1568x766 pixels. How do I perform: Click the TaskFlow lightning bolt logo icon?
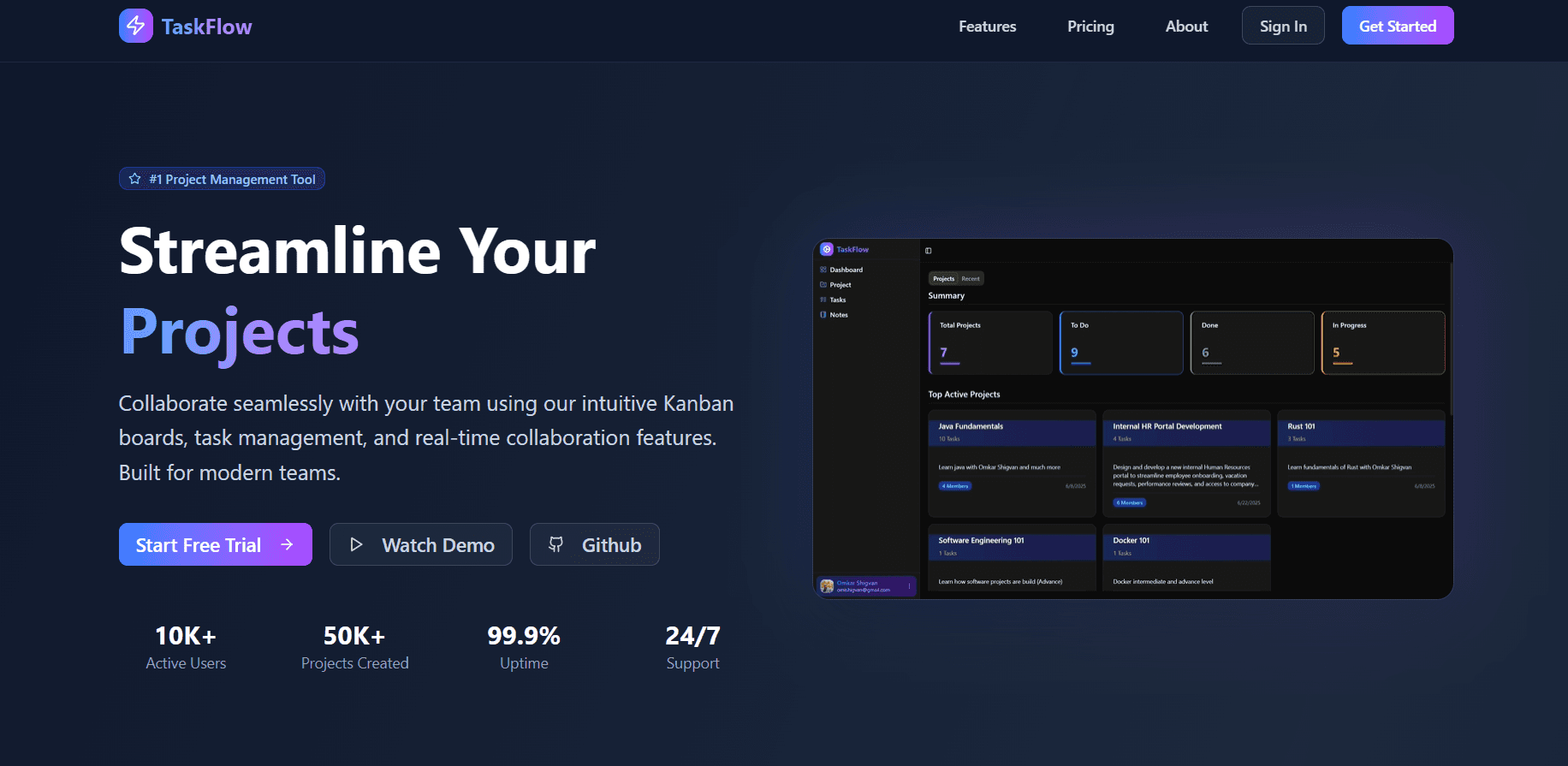coord(135,26)
